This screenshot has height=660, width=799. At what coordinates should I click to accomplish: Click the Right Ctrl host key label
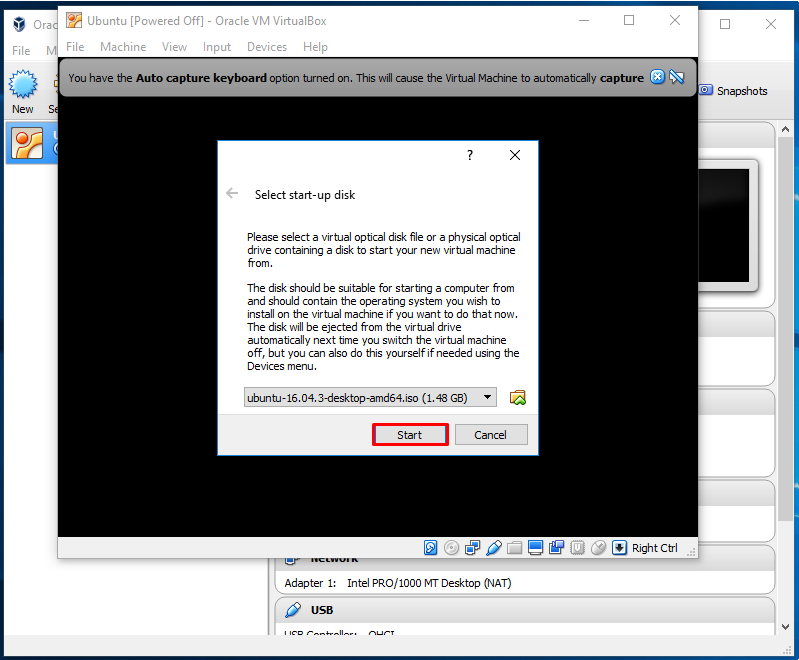point(655,548)
